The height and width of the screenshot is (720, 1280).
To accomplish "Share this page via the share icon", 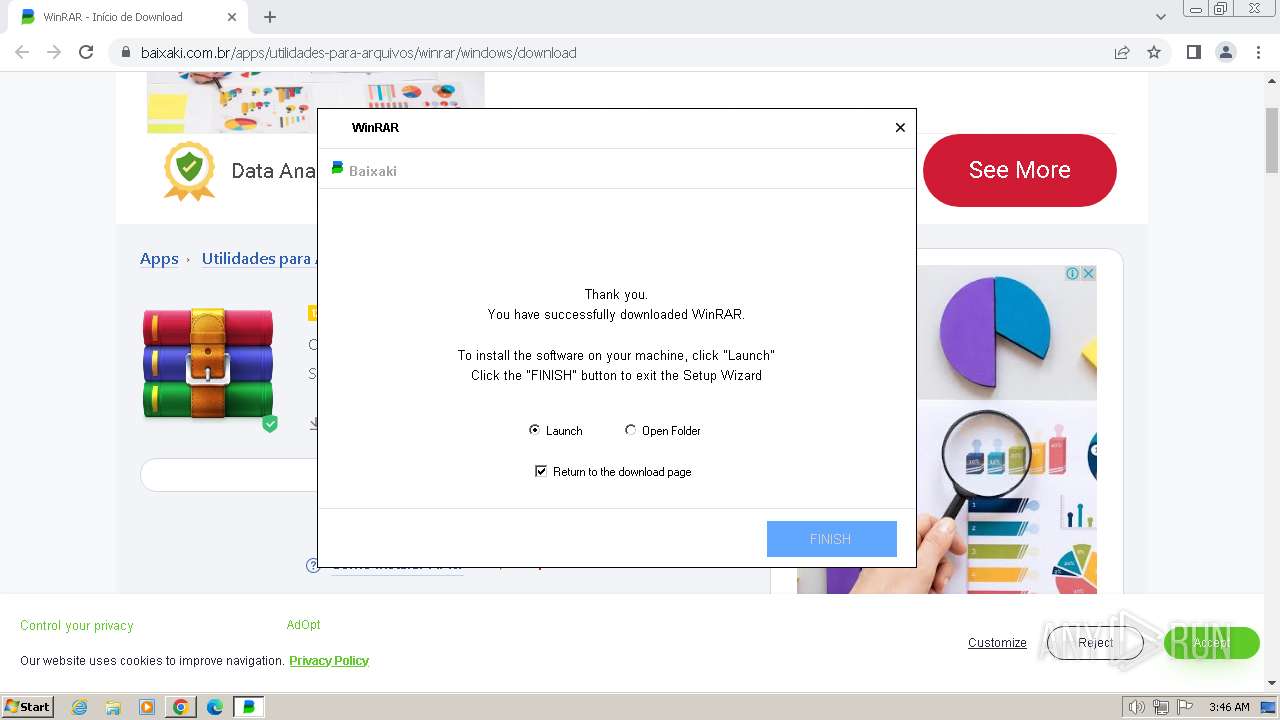I will pos(1122,52).
